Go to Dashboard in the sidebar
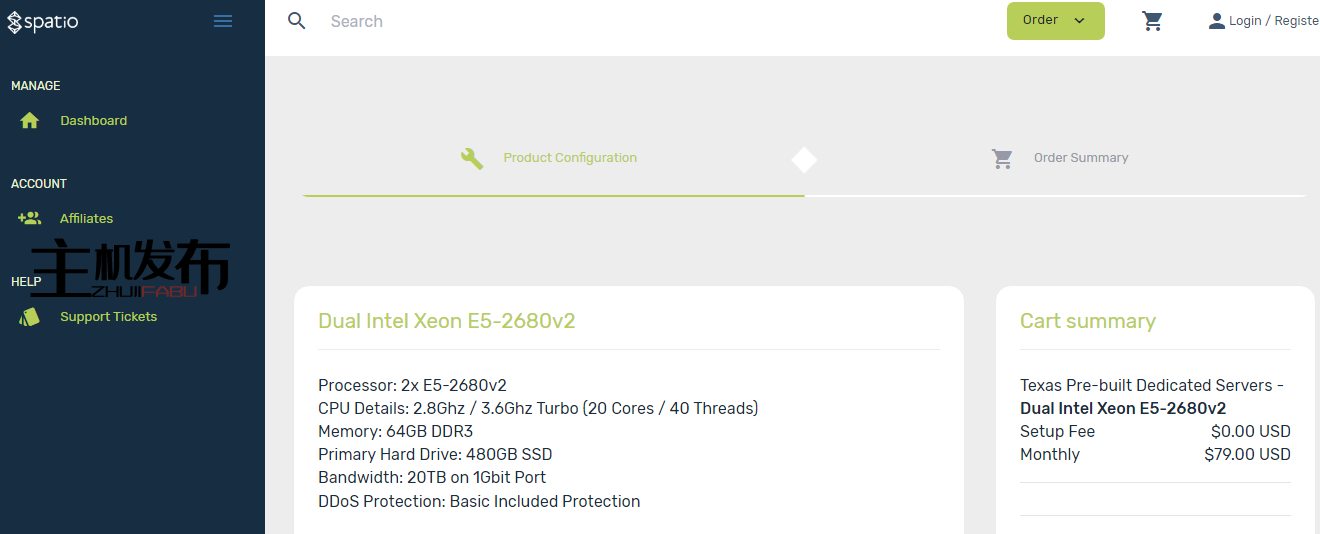Screen dimensions: 1320x534 tap(93, 121)
